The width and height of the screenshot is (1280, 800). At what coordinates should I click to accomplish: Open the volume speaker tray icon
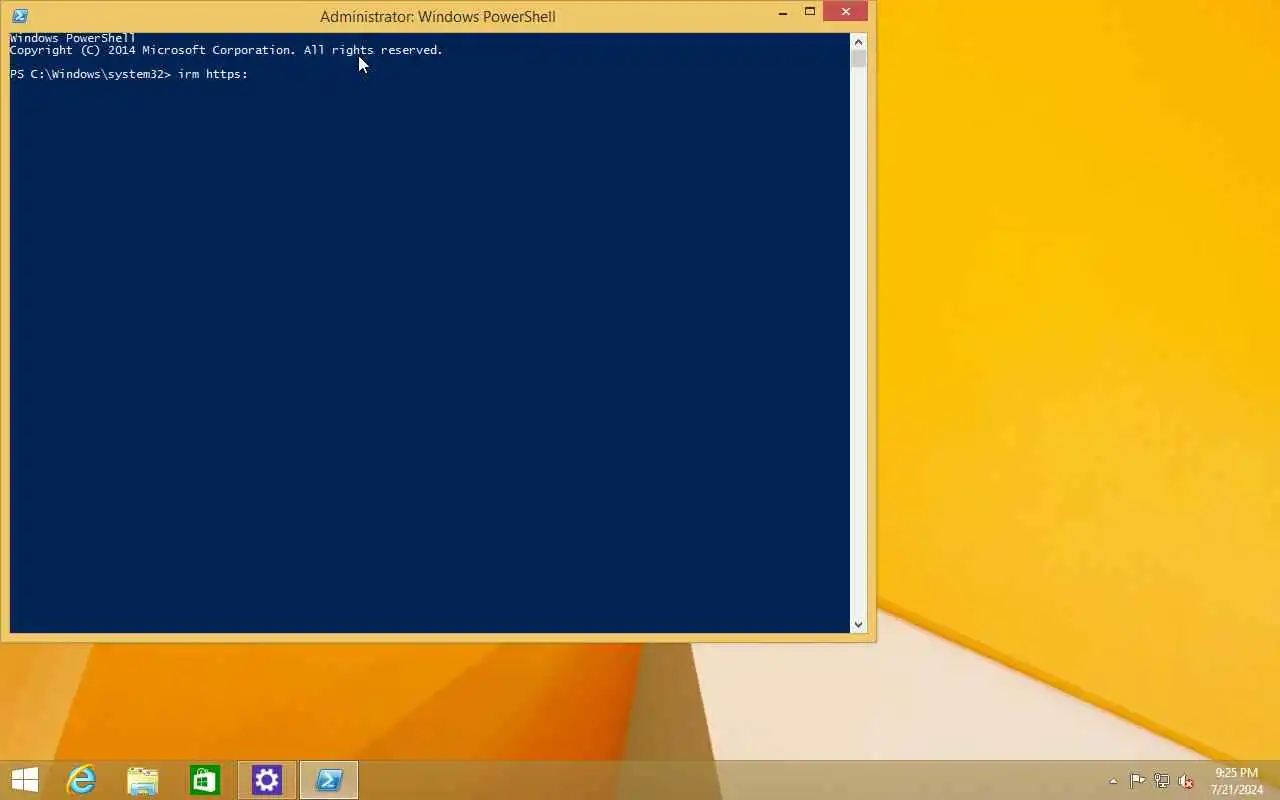1186,781
